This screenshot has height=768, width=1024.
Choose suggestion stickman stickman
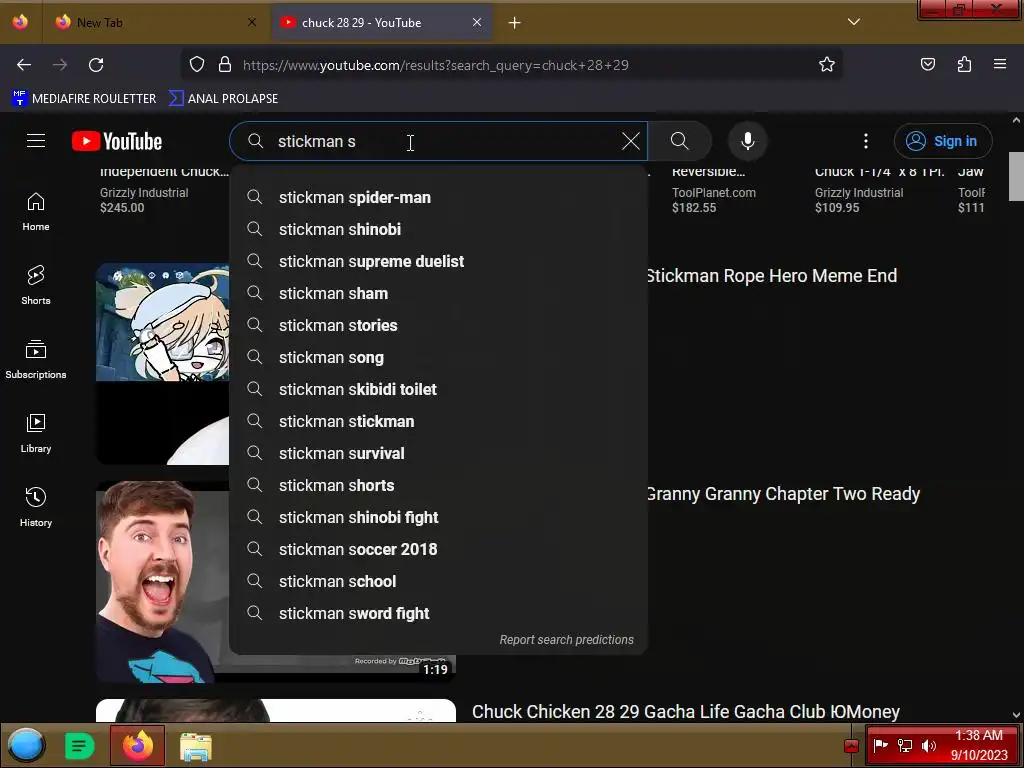[x=438, y=421]
